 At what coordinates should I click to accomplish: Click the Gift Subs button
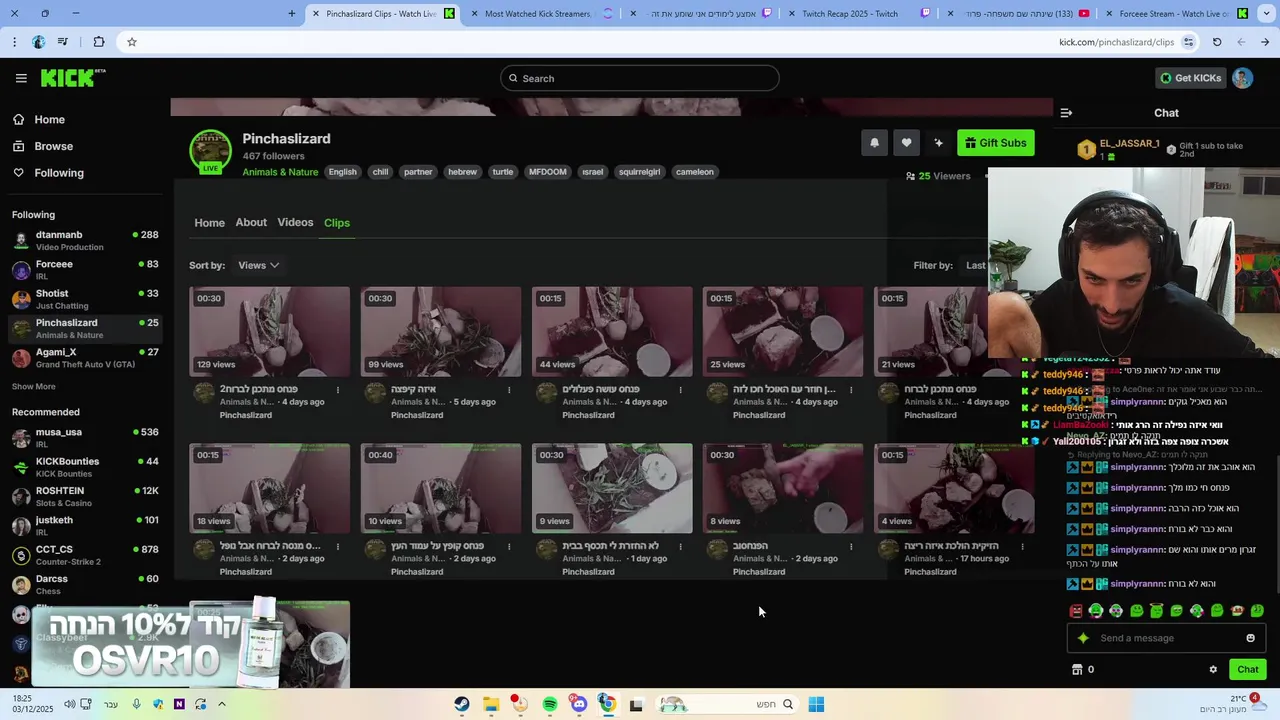coord(995,143)
